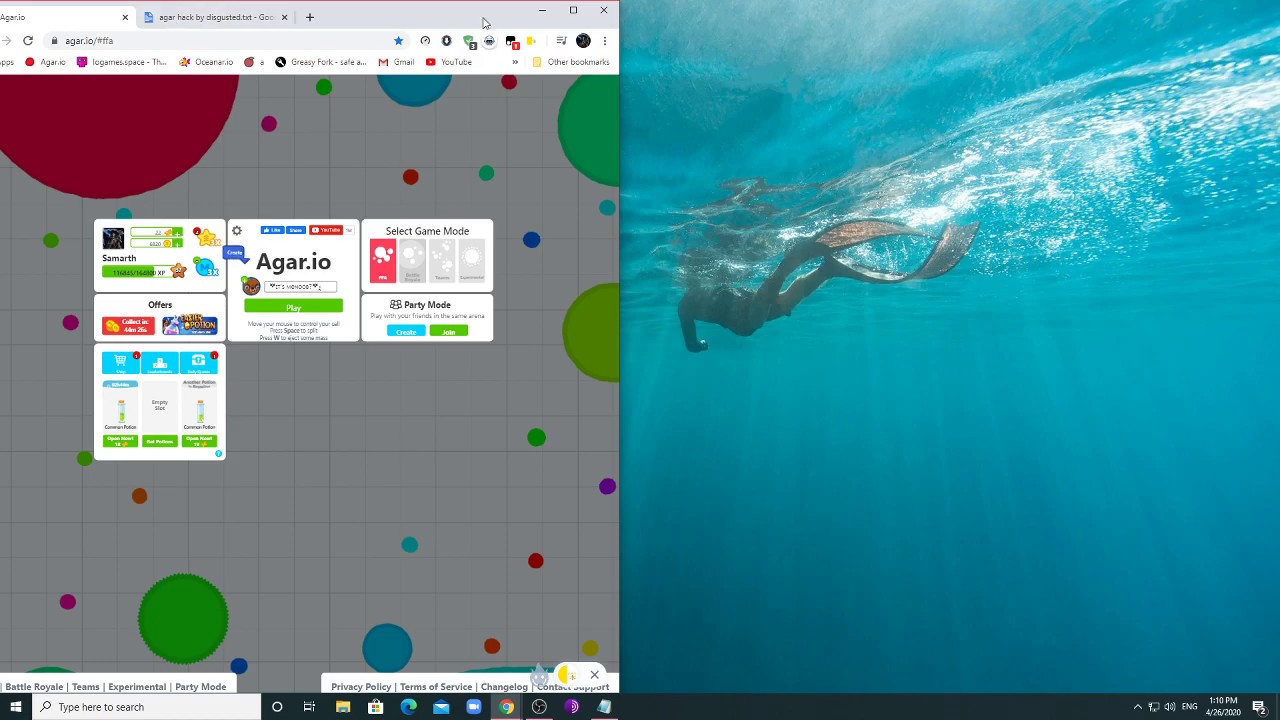Show hidden system tray icons

tap(1137, 707)
